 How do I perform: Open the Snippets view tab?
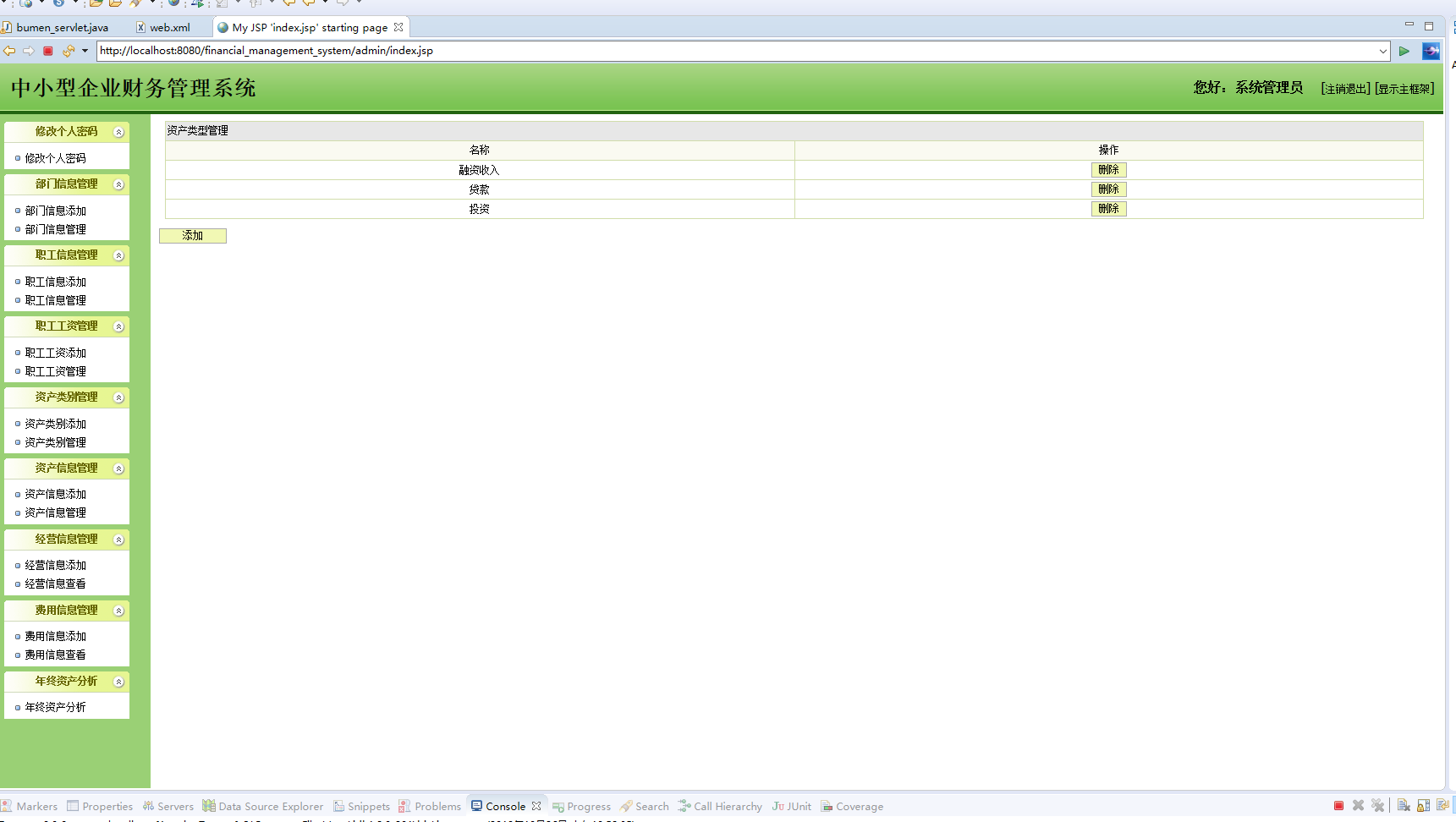click(362, 806)
